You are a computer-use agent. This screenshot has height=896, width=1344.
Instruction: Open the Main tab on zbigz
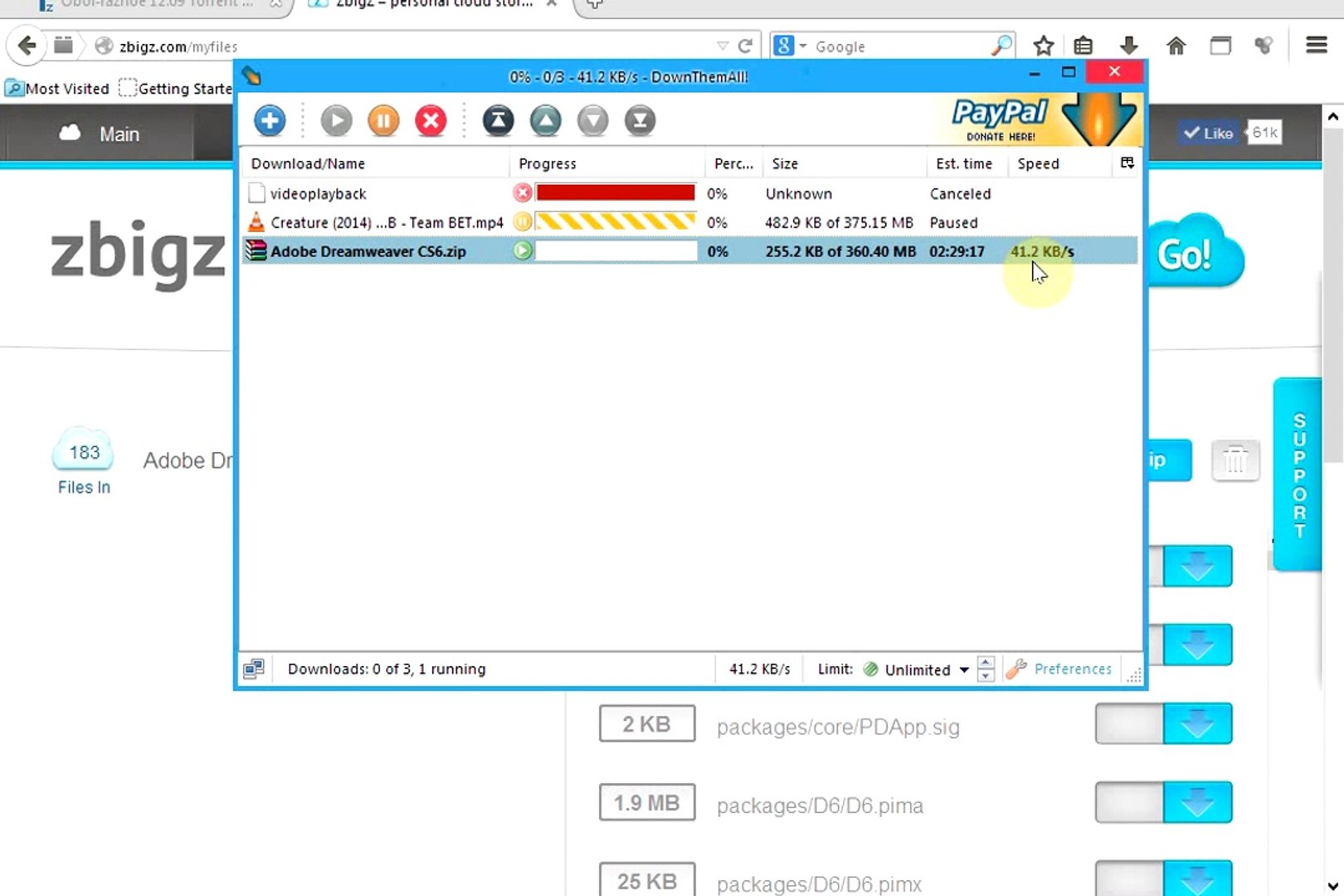pyautogui.click(x=100, y=134)
